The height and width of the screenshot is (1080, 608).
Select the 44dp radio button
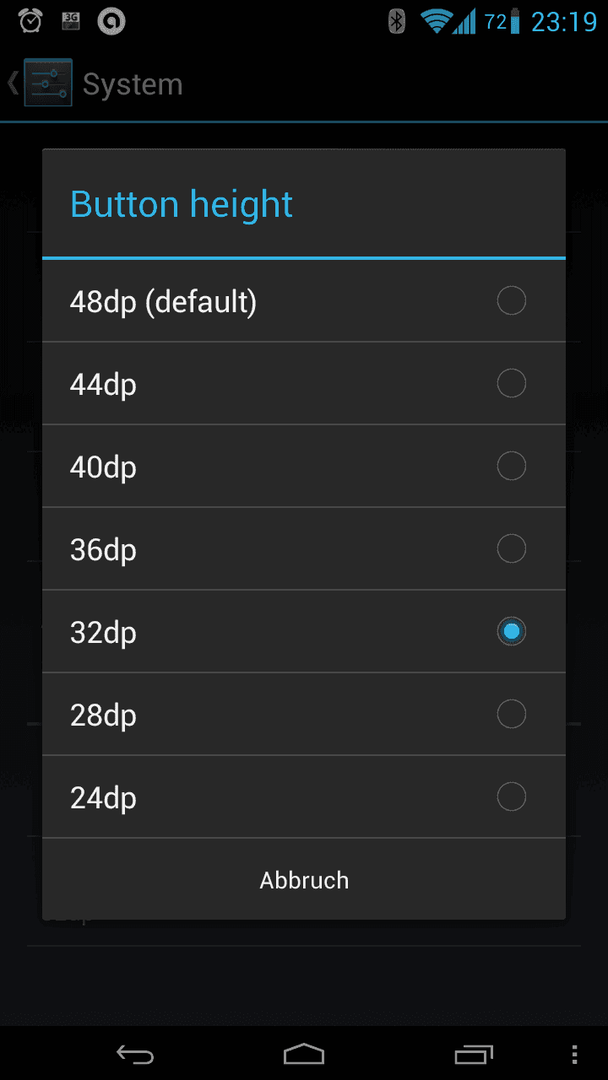pyautogui.click(x=511, y=384)
